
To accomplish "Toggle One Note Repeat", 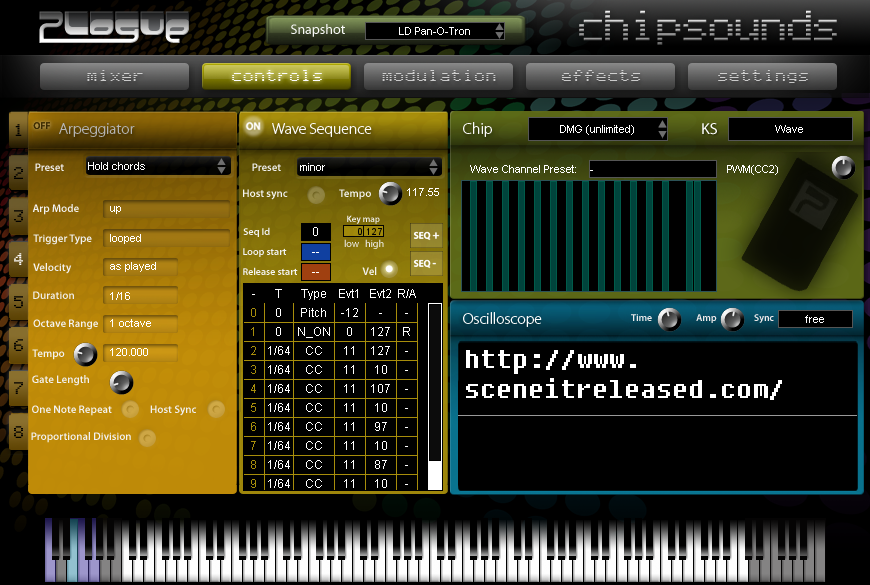I will tap(130, 410).
